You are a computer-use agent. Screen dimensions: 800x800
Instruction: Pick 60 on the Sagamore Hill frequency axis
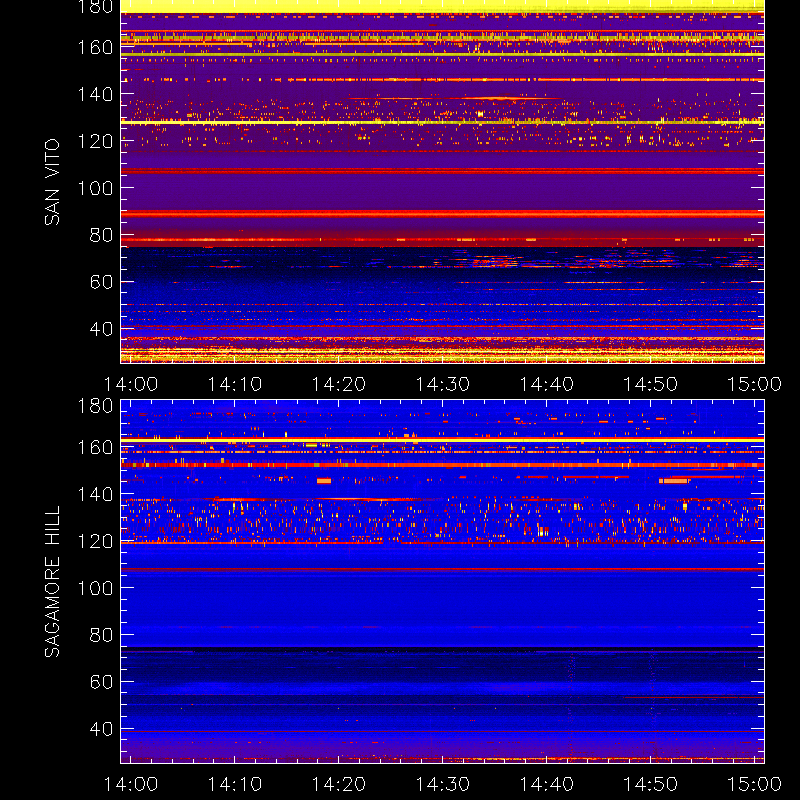click(101, 682)
